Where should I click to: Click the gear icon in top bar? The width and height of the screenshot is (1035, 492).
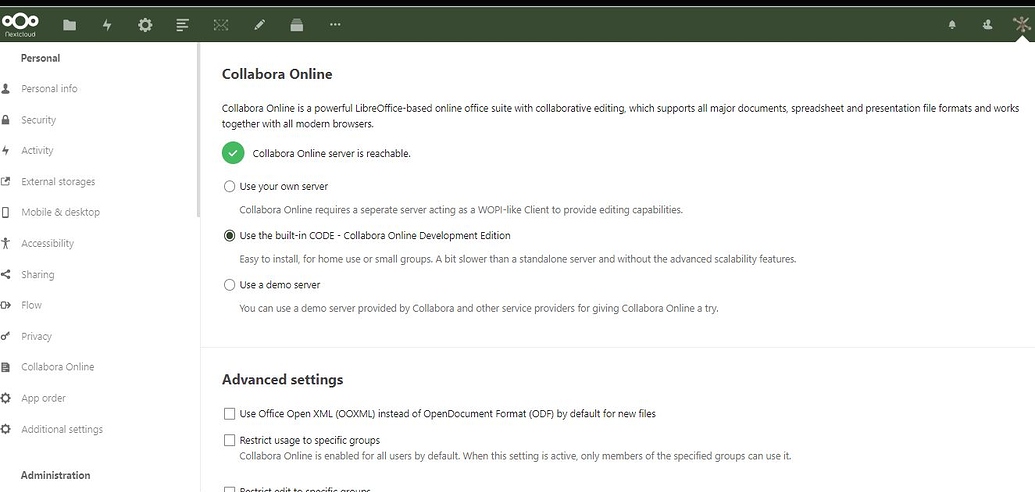tap(145, 25)
